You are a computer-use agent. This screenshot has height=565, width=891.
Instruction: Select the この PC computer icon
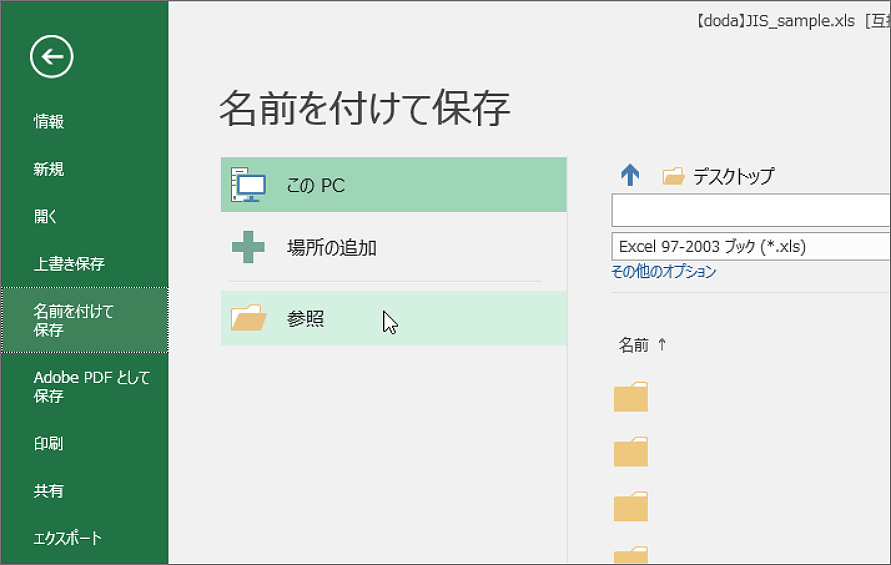point(248,185)
